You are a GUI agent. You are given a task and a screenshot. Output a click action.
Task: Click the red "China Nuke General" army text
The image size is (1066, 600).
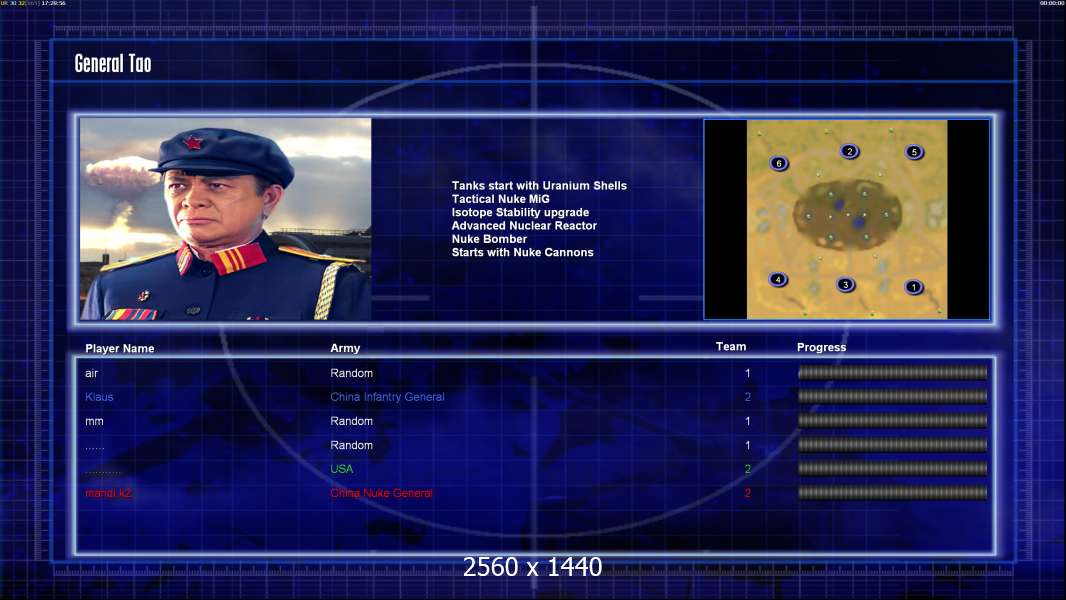coord(381,493)
